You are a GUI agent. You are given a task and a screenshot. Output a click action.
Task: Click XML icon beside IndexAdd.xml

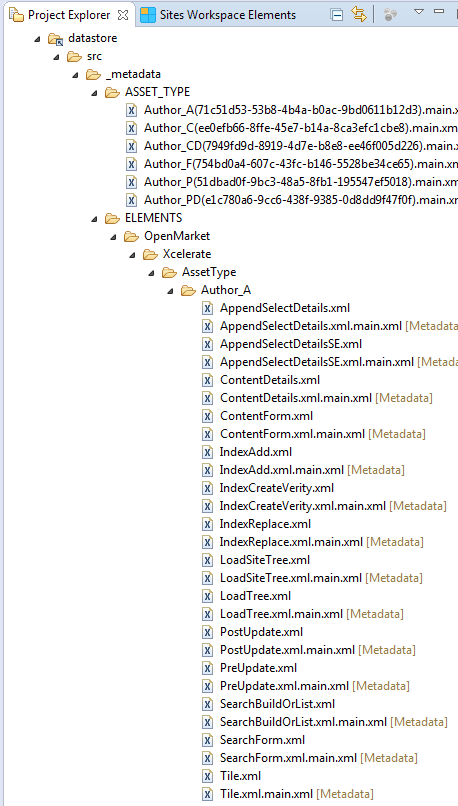208,452
